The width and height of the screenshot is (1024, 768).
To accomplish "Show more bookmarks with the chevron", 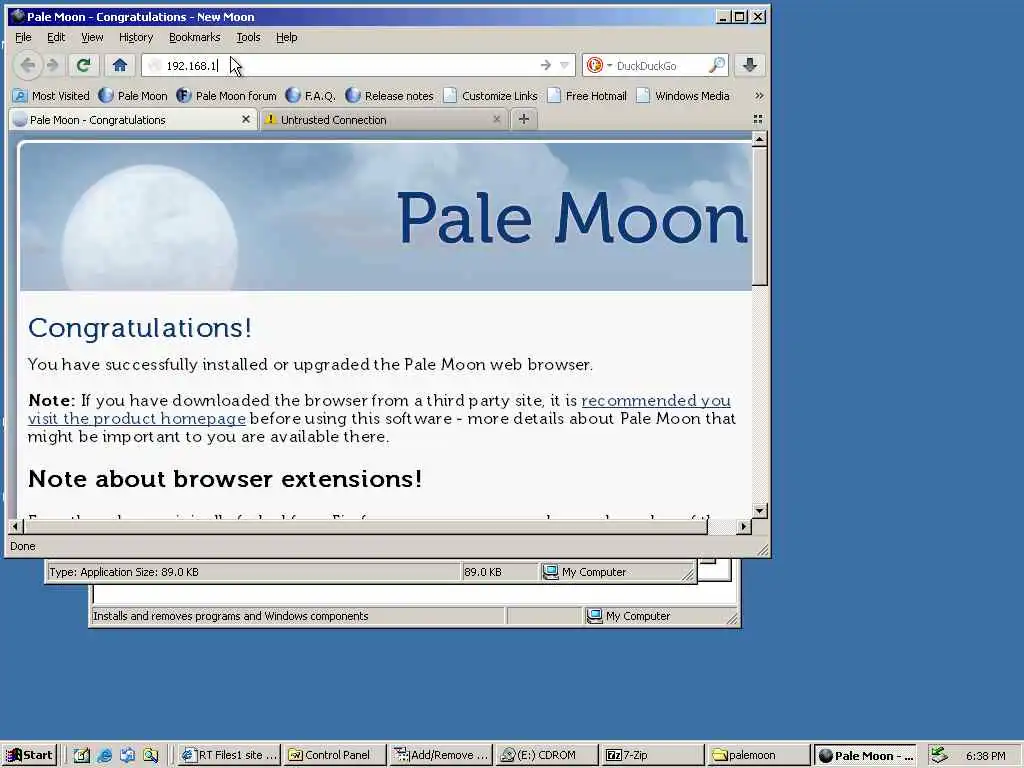I will pyautogui.click(x=759, y=95).
